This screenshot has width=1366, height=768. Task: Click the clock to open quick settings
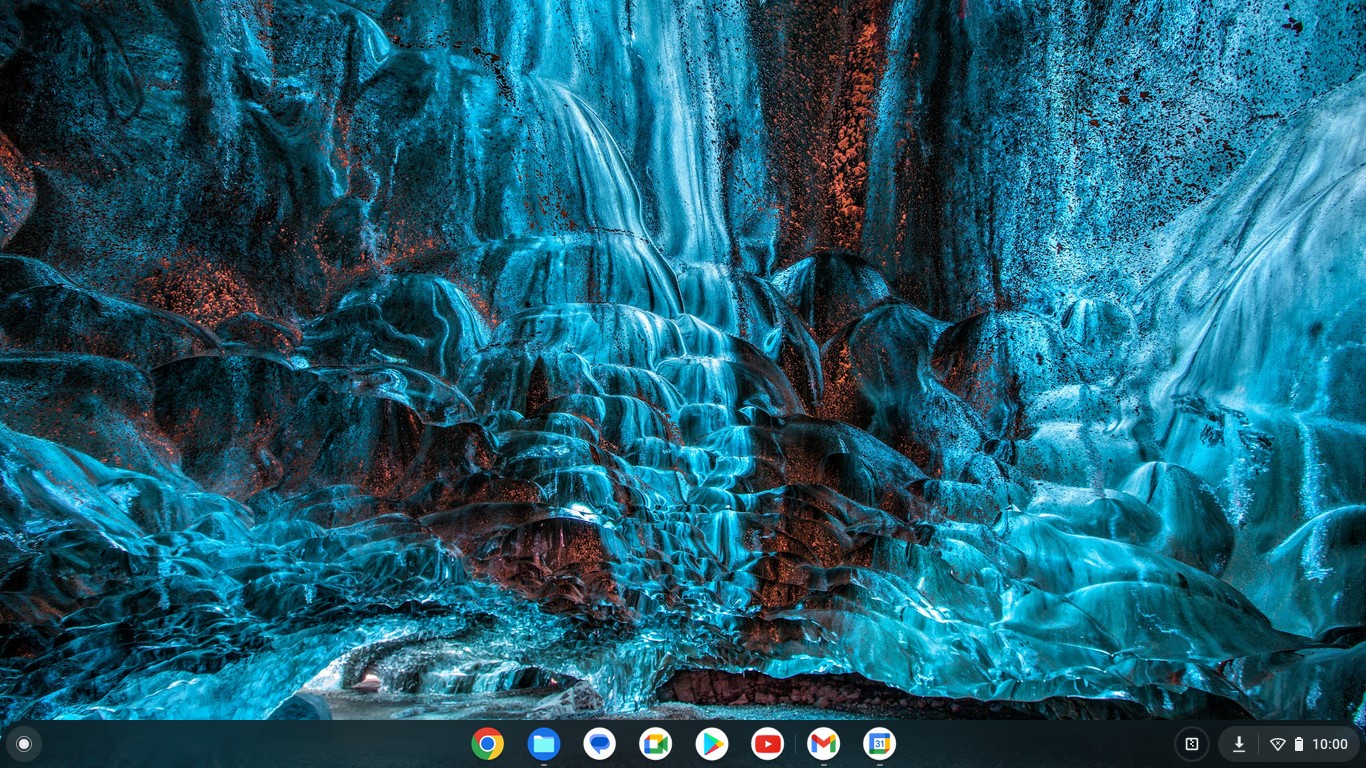[1328, 744]
